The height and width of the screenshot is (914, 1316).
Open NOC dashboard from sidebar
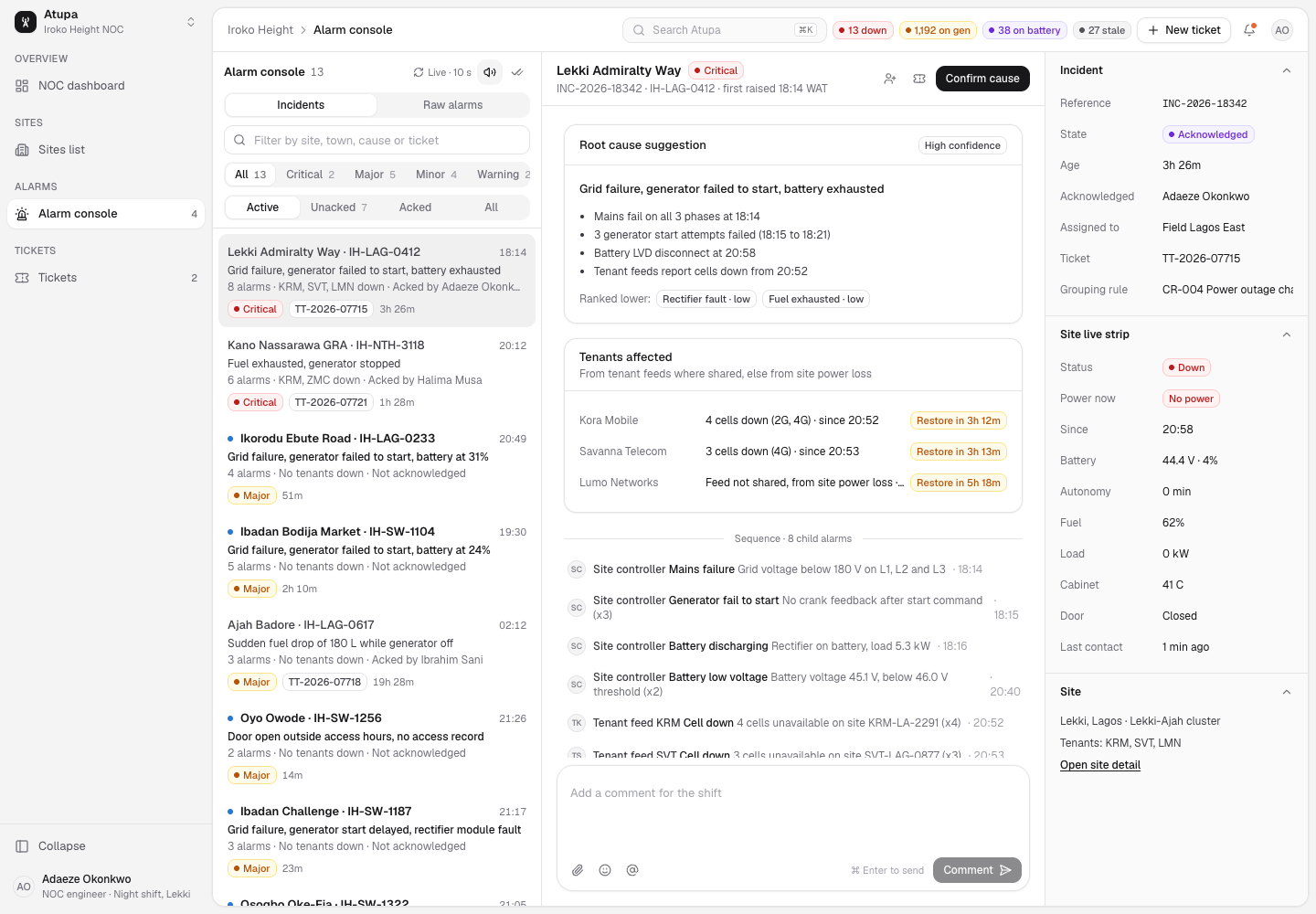pyautogui.click(x=106, y=86)
